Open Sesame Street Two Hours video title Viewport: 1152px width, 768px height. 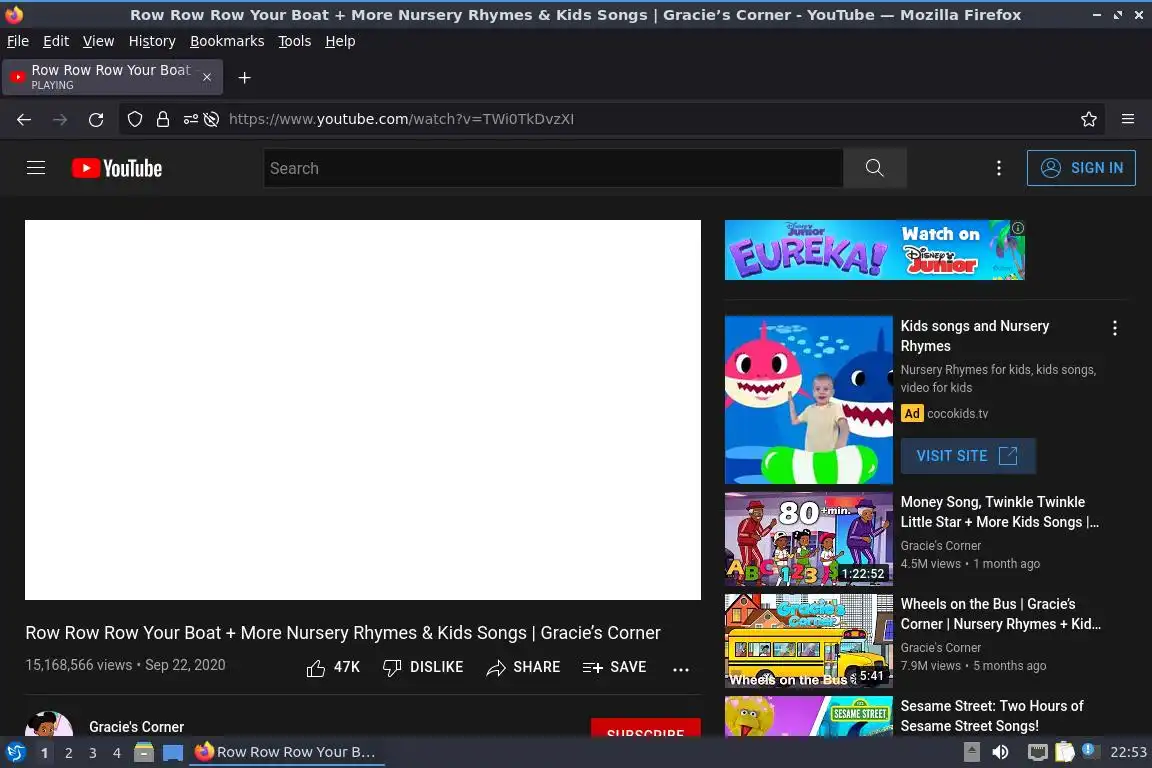pyautogui.click(x=991, y=716)
